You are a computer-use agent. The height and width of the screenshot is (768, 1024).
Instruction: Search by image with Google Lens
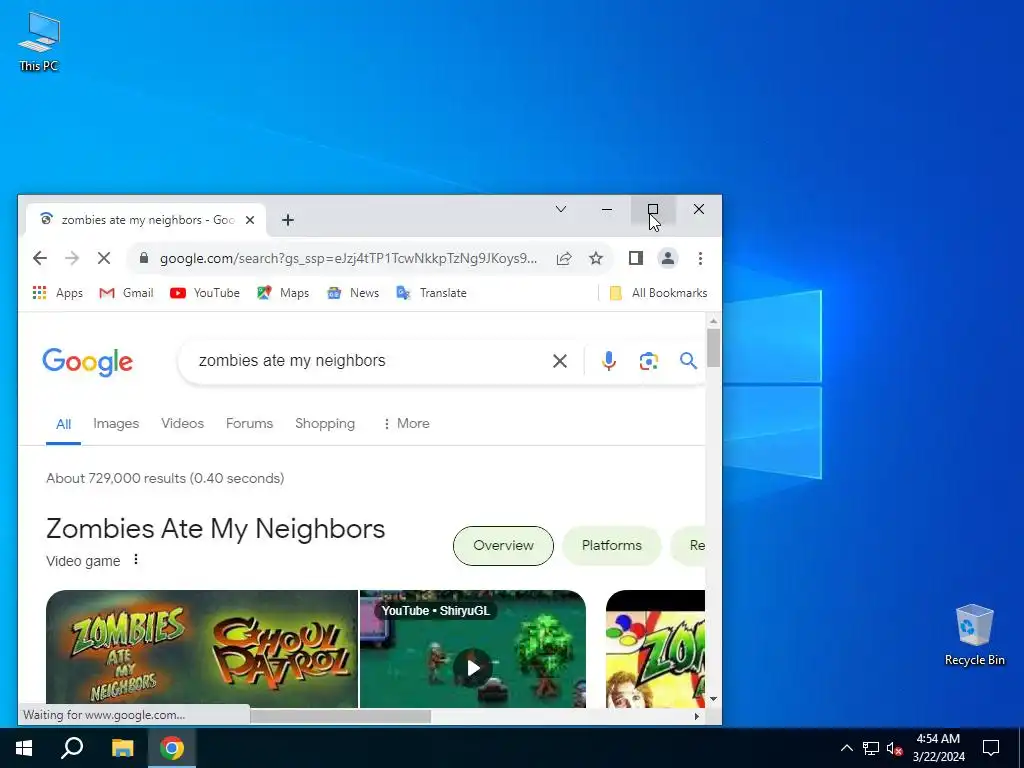click(x=648, y=361)
